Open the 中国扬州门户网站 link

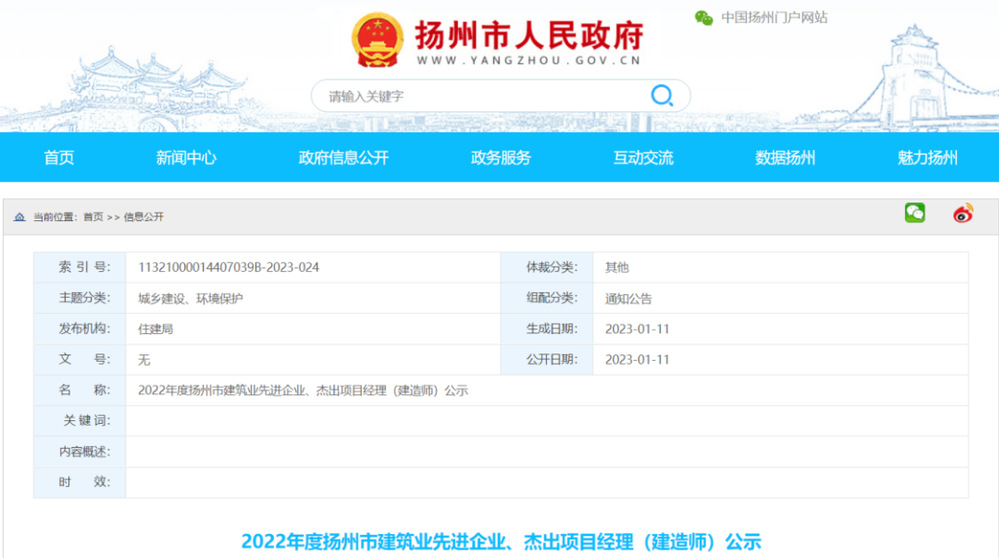click(774, 18)
